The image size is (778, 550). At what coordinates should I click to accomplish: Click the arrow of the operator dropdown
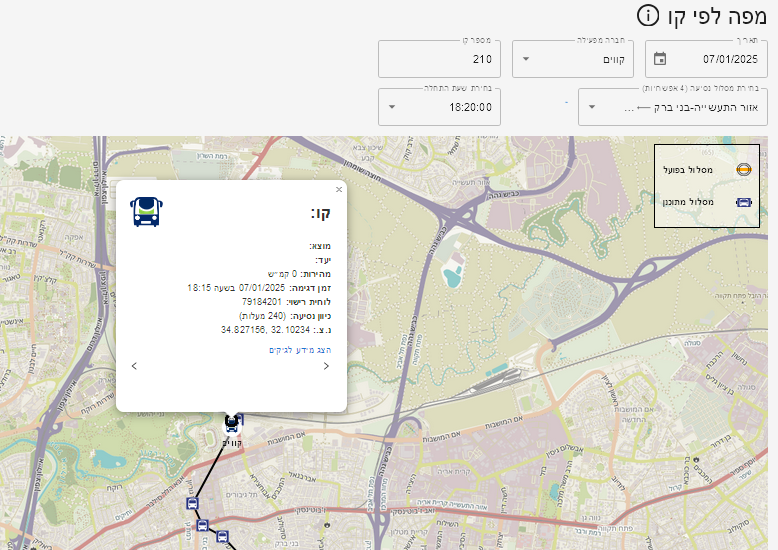tap(526, 59)
